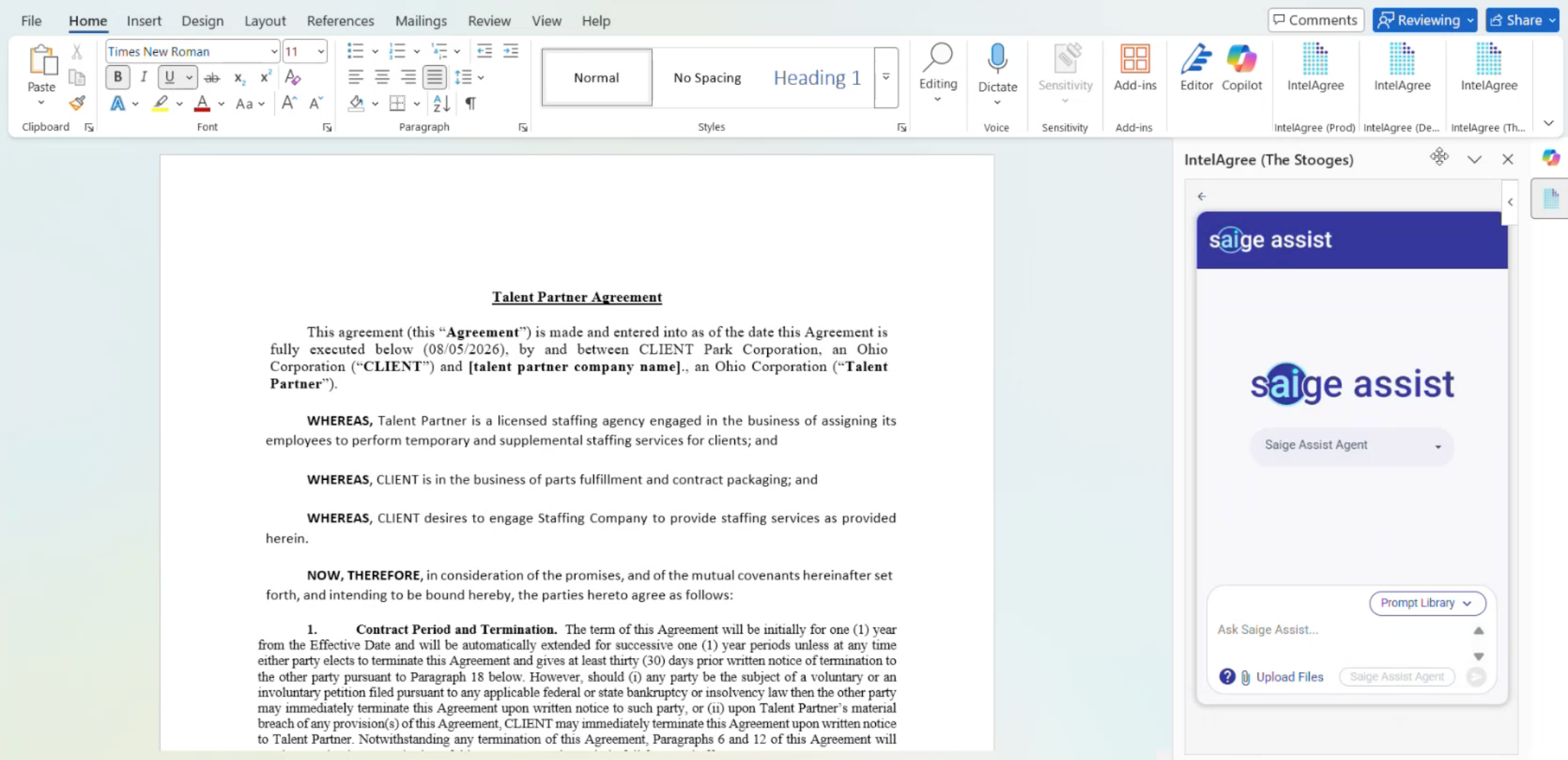The width and height of the screenshot is (1568, 760).
Task: Apply the Heading 1 style
Action: pyautogui.click(x=817, y=77)
